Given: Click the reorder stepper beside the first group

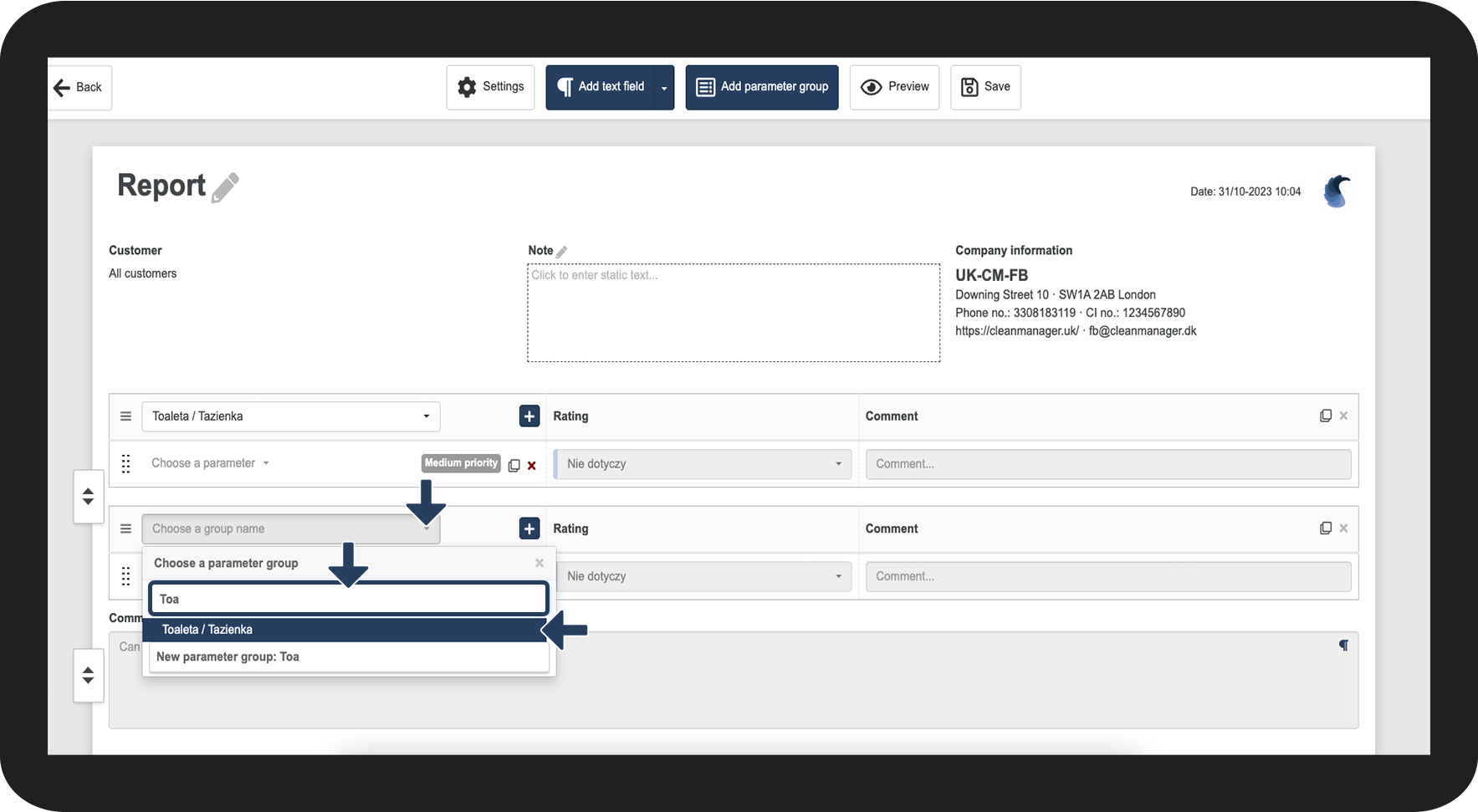Looking at the screenshot, I should pyautogui.click(x=88, y=497).
